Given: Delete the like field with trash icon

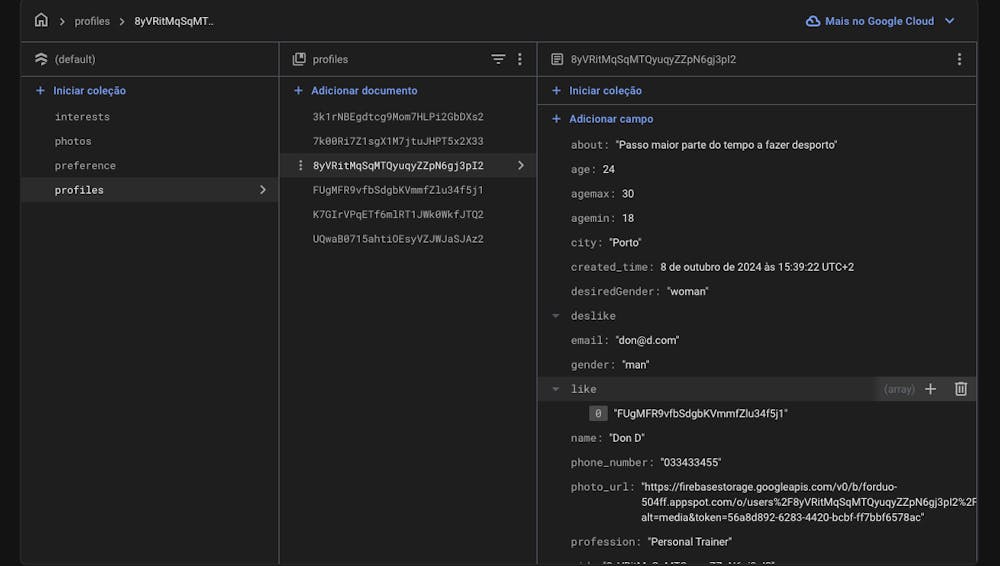Looking at the screenshot, I should 960,389.
